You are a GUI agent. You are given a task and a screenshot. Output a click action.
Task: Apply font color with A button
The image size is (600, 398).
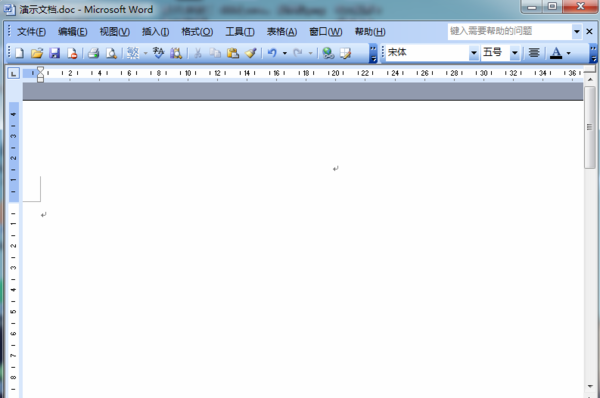click(x=556, y=53)
